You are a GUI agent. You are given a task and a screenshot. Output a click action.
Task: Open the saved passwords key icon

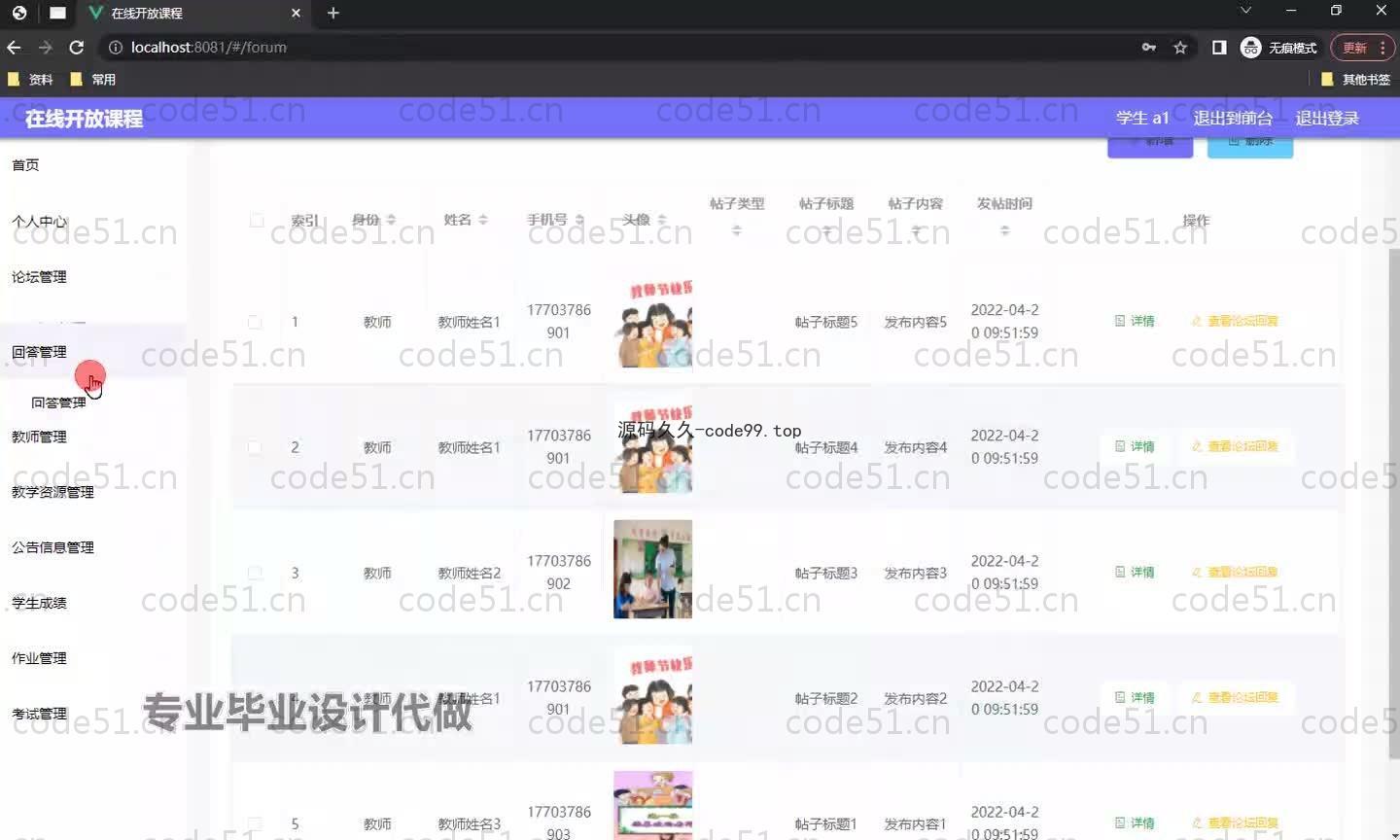pyautogui.click(x=1149, y=47)
